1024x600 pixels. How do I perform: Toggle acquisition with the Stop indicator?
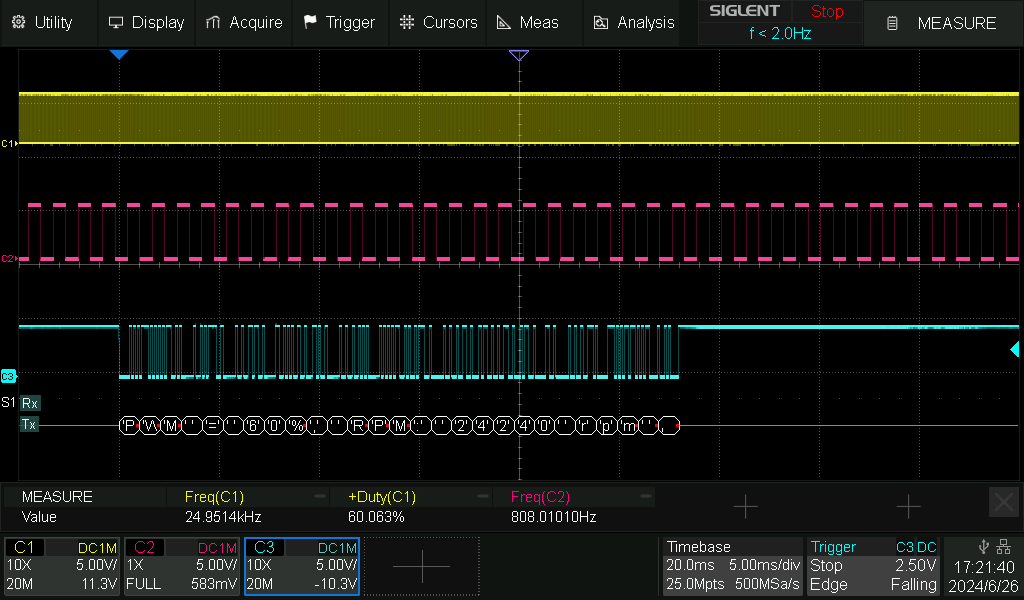coord(827,12)
